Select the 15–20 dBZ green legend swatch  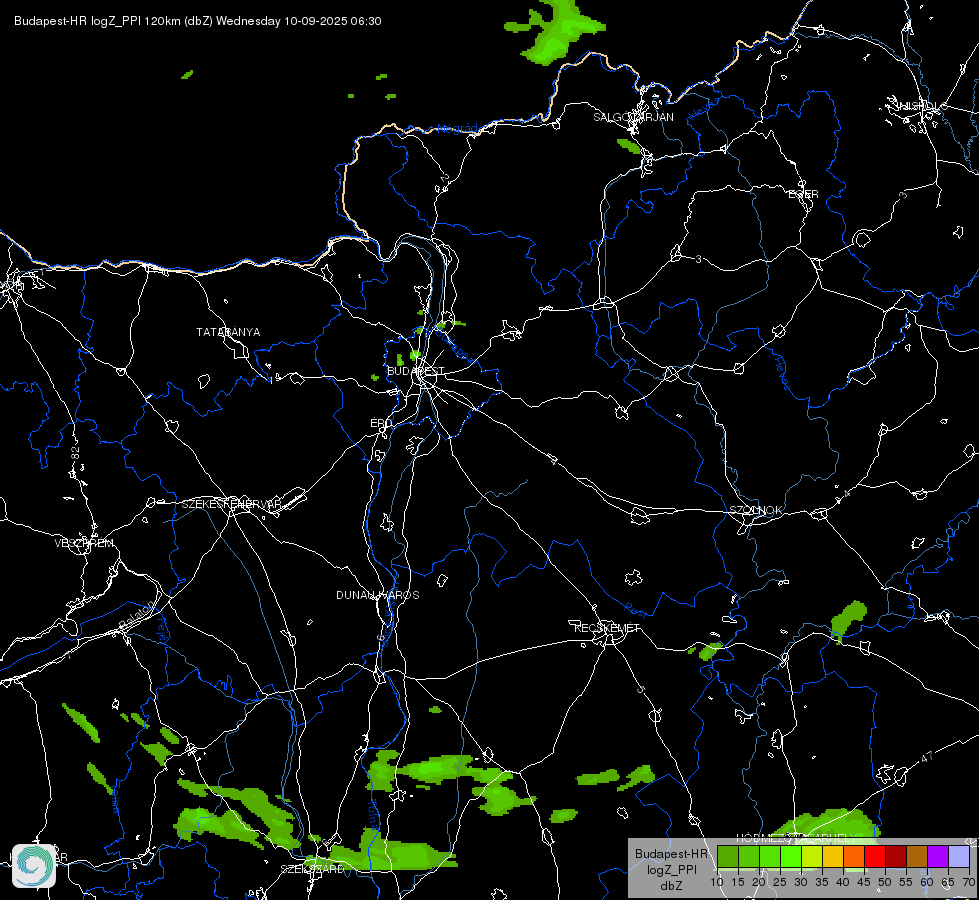tap(749, 856)
